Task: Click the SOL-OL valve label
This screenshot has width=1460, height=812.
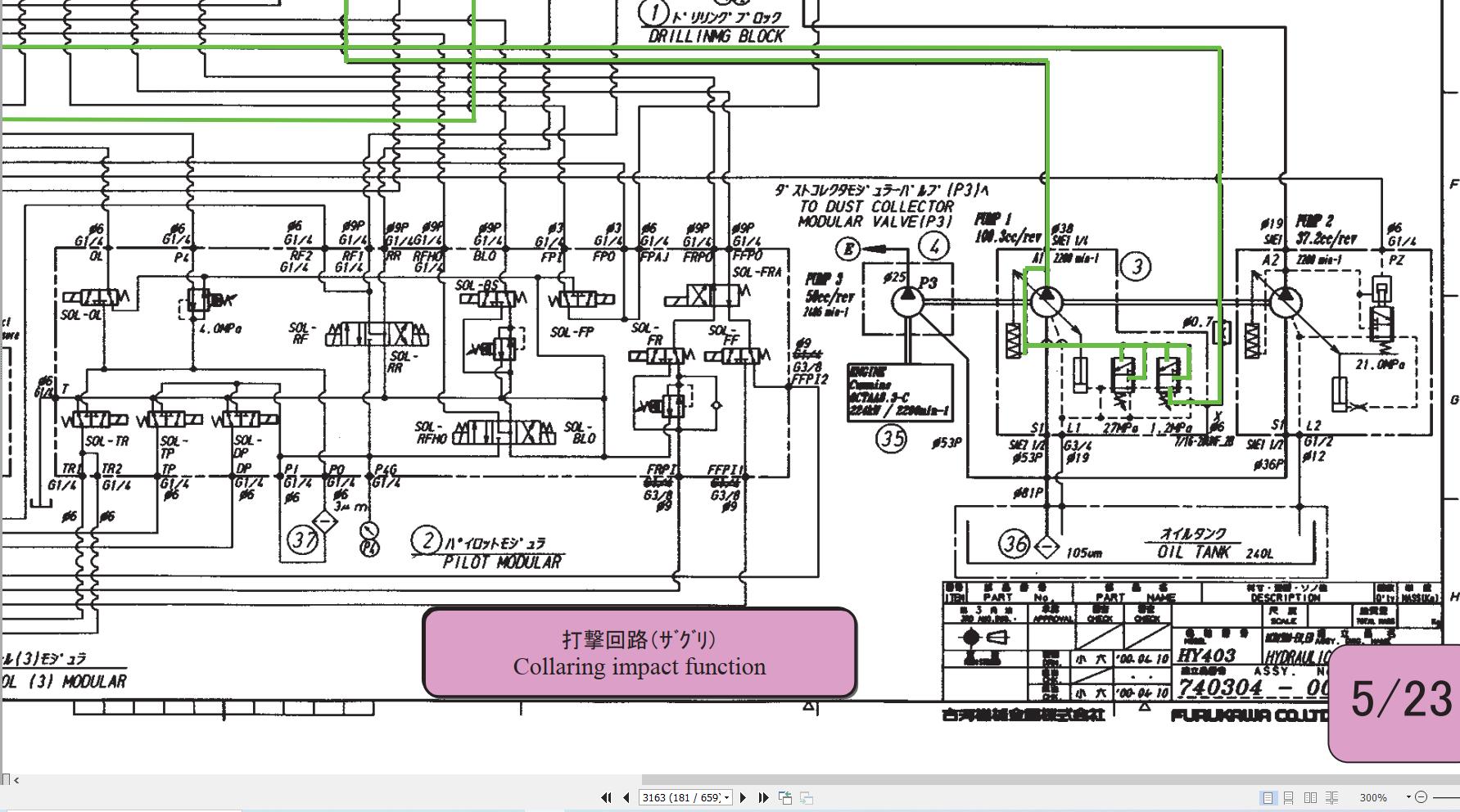Action: (x=82, y=314)
